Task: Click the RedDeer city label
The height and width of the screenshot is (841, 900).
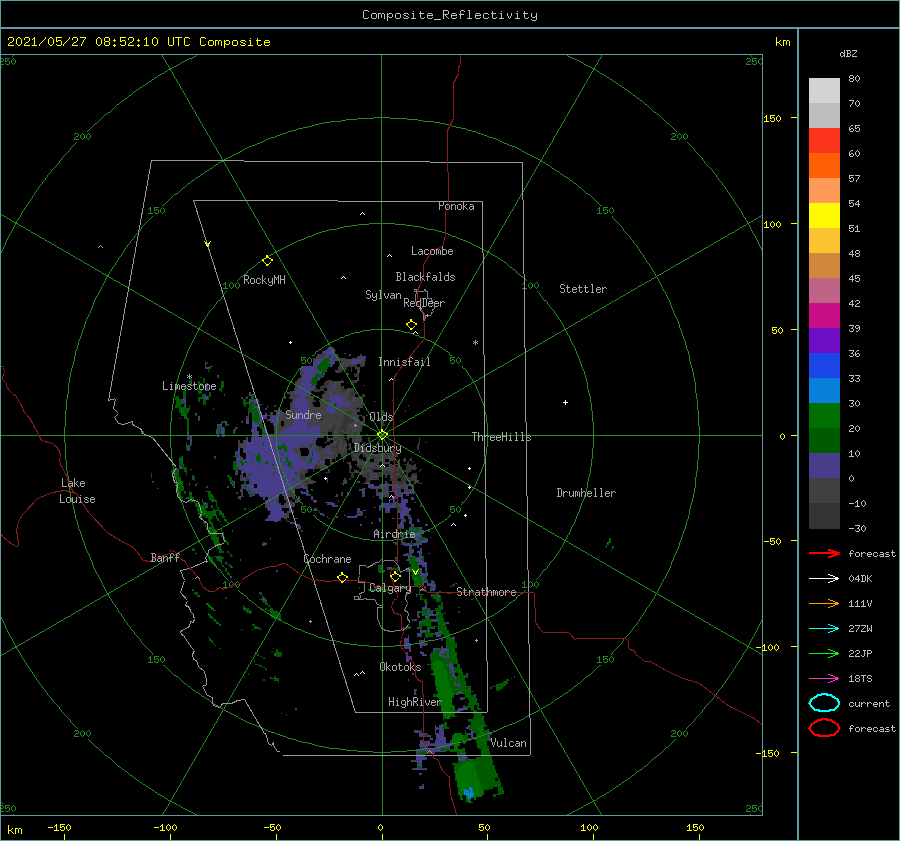Action: coord(424,303)
